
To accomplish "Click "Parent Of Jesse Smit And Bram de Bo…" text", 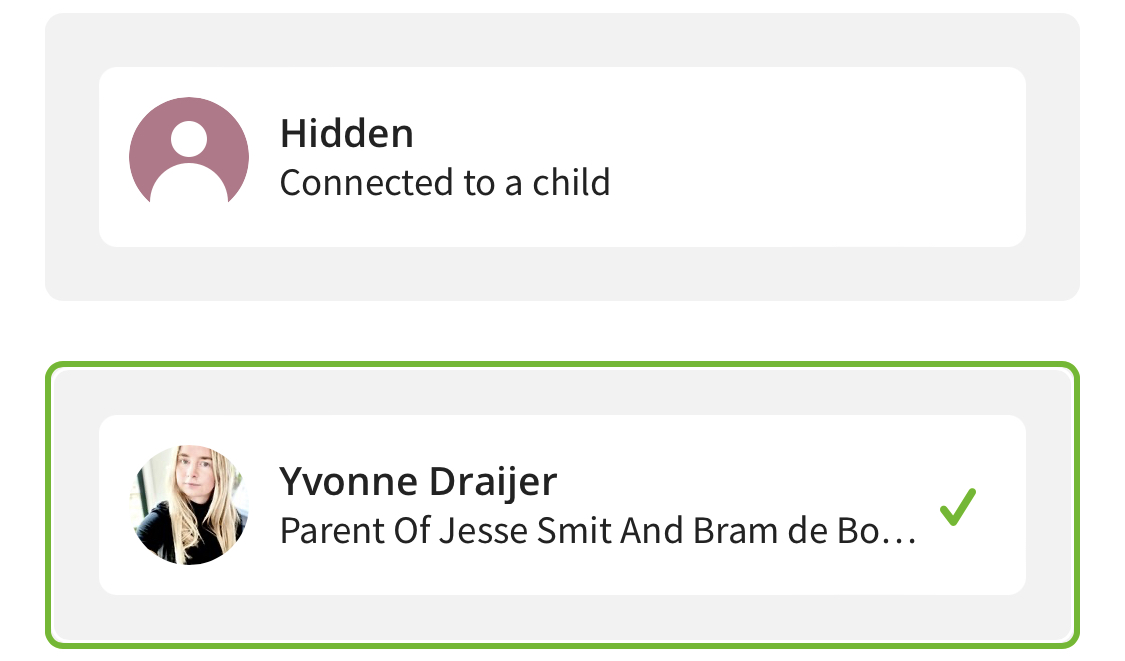I will click(x=598, y=531).
